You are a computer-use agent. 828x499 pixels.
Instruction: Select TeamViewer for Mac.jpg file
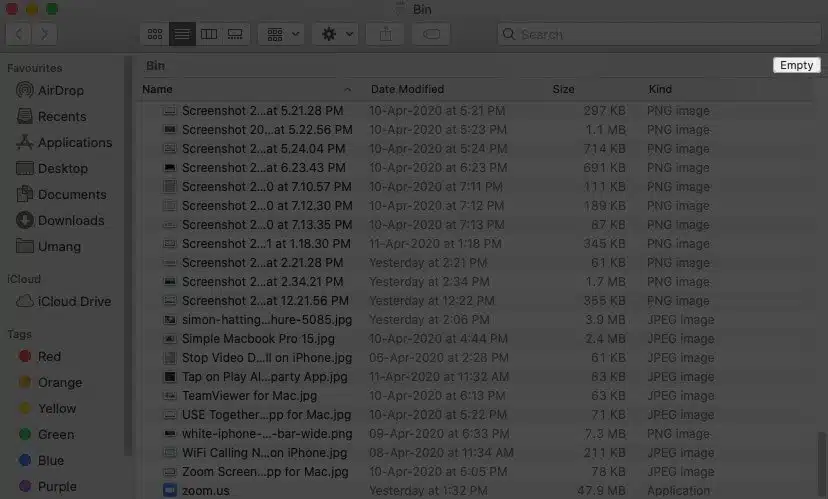(x=249, y=396)
